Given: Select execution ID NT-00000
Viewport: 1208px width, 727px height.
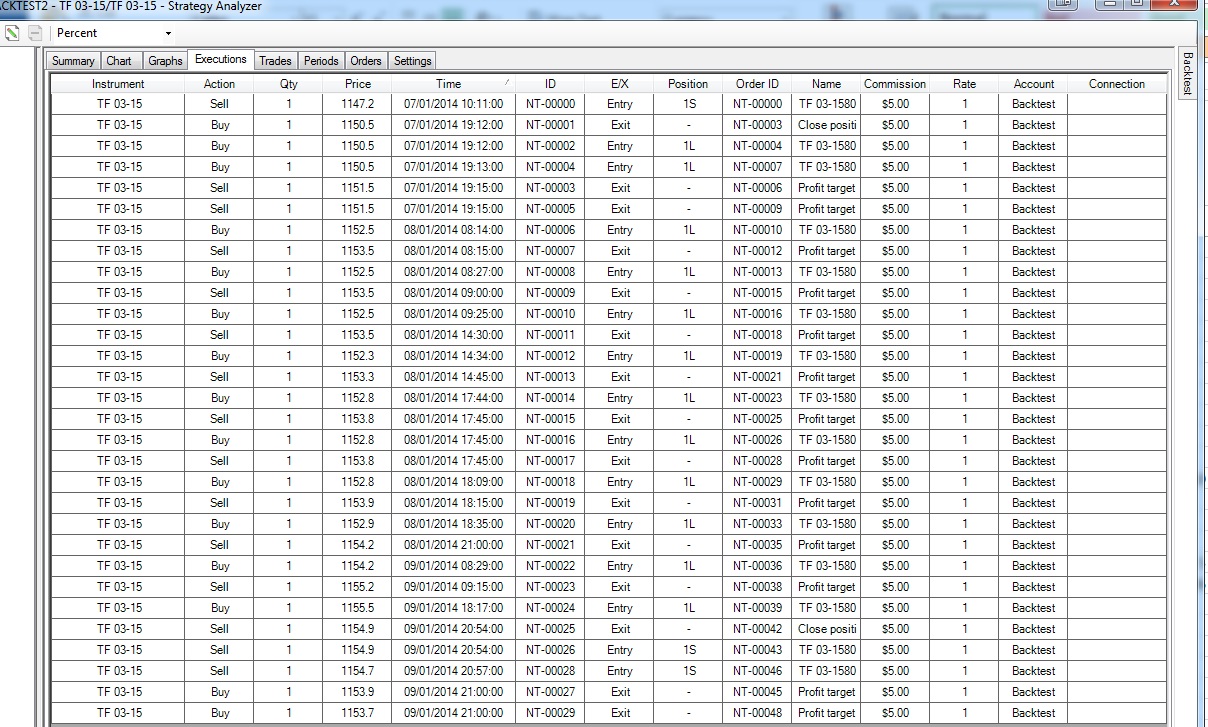Looking at the screenshot, I should click(551, 104).
